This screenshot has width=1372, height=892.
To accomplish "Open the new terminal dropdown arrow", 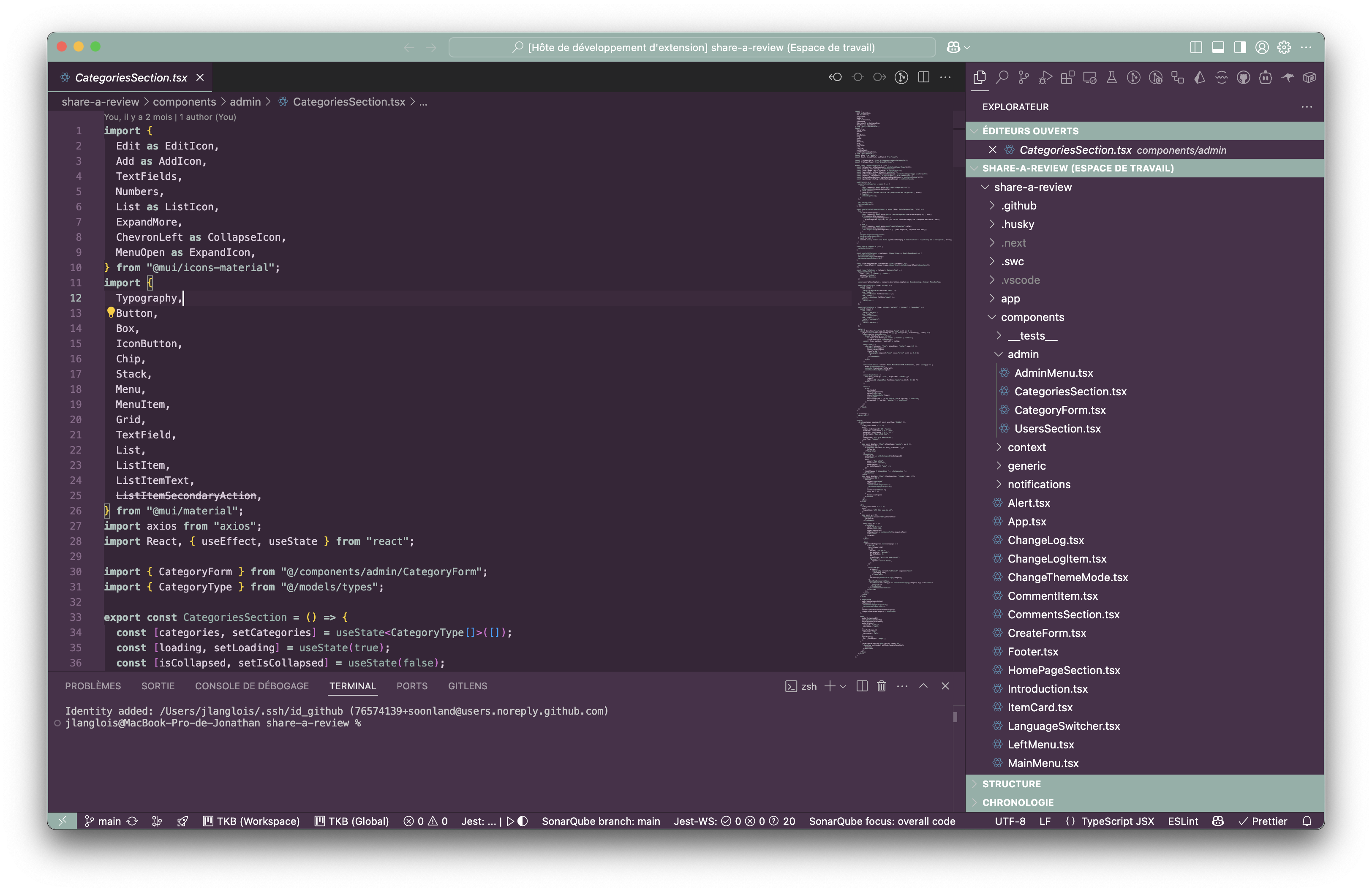I will (844, 686).
